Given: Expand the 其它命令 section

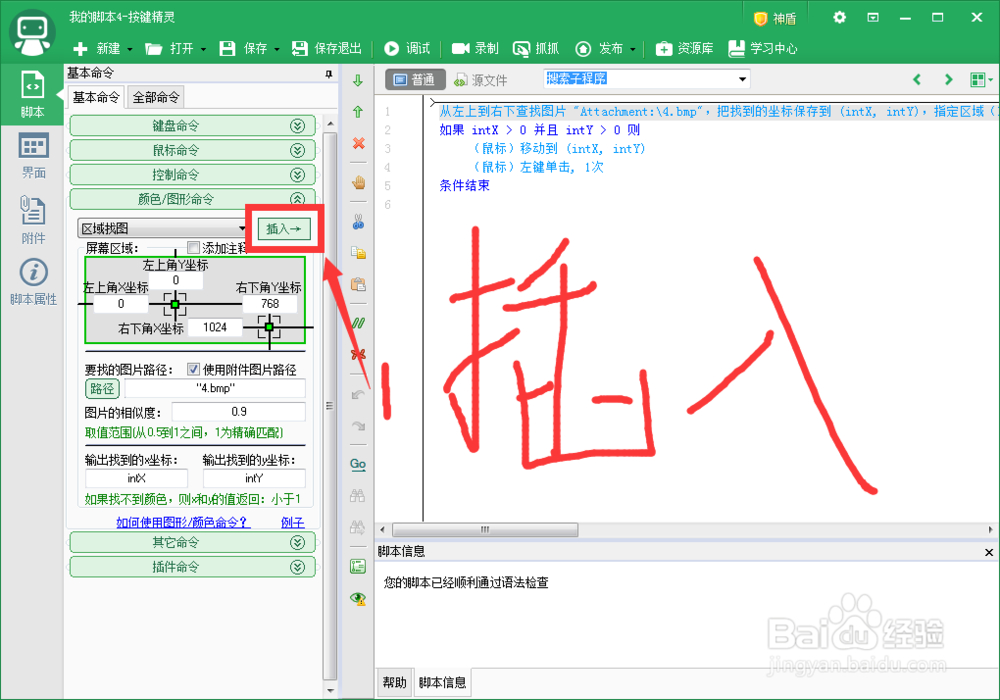Looking at the screenshot, I should (x=193, y=543).
